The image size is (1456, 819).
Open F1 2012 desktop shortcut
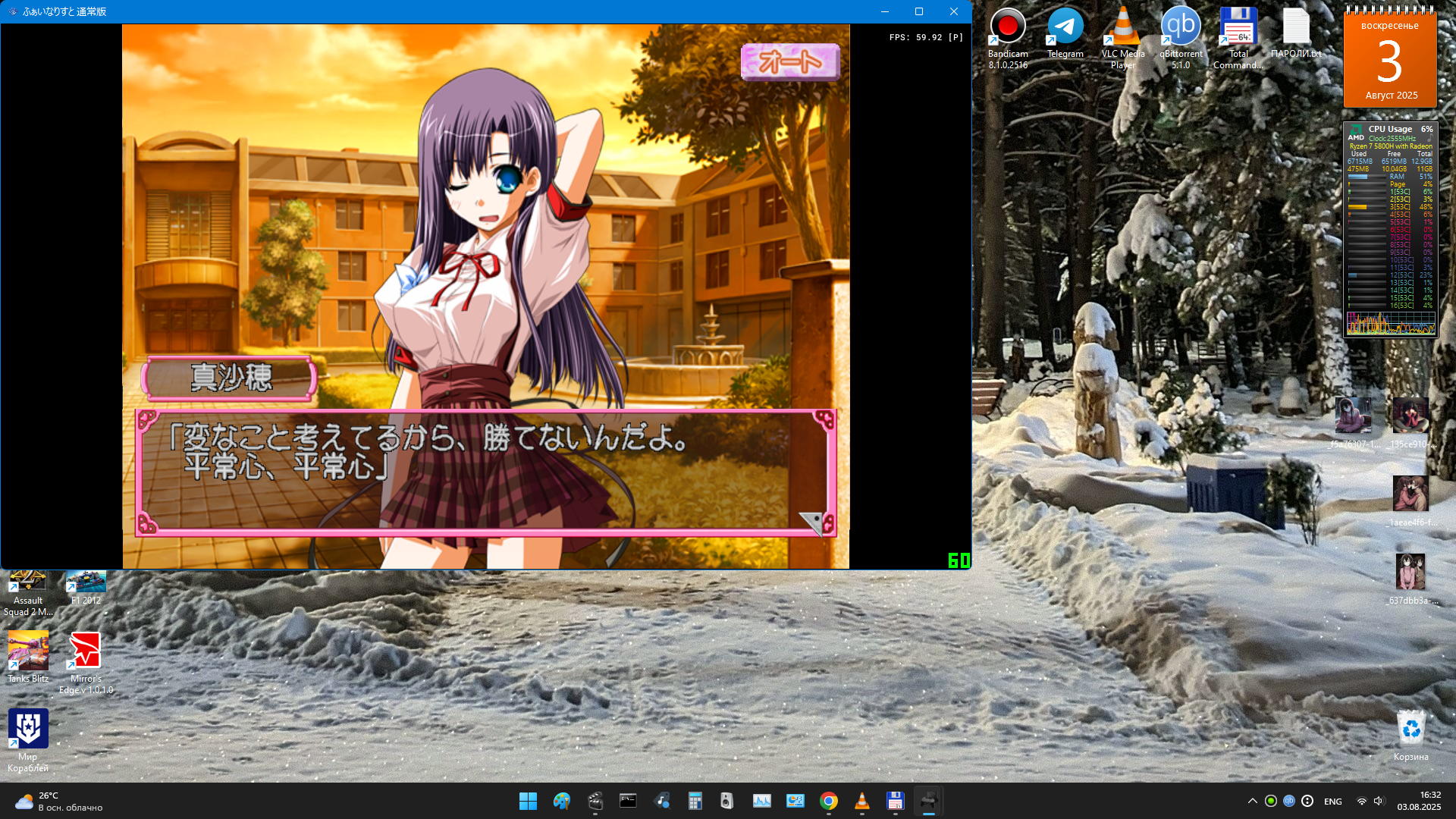point(86,588)
